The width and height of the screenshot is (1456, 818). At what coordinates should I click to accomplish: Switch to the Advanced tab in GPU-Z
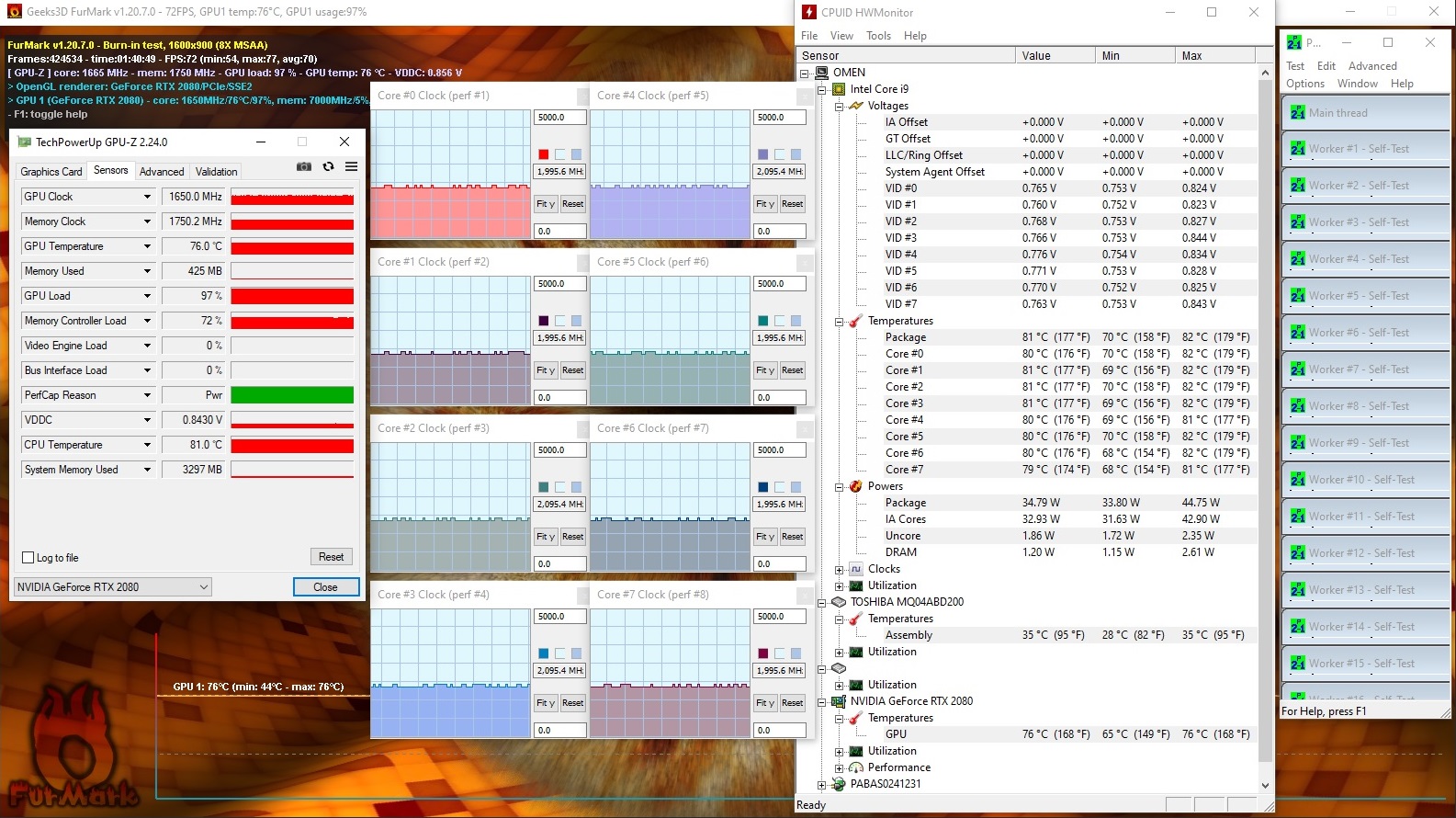[162, 172]
